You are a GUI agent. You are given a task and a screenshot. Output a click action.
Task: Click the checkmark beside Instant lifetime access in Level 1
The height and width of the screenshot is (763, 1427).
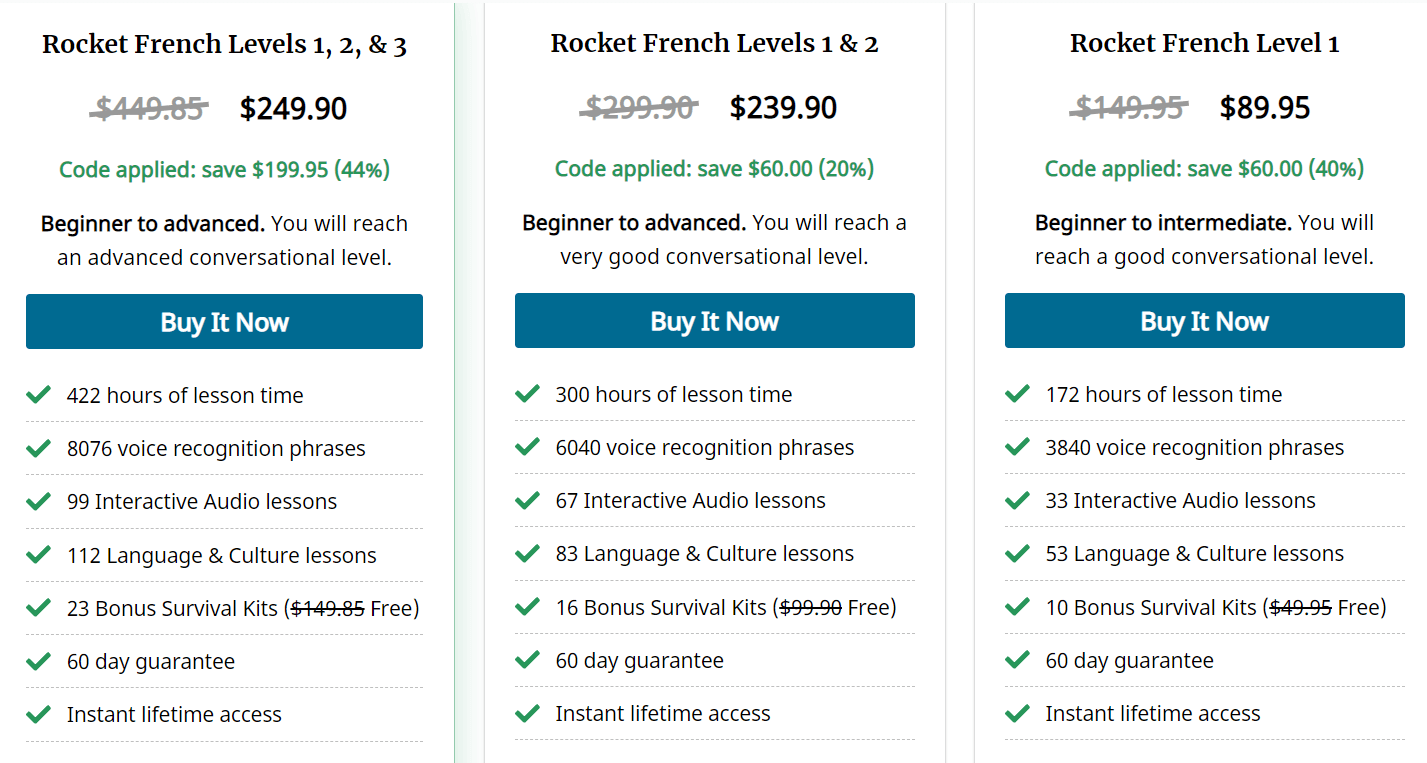(x=1017, y=712)
